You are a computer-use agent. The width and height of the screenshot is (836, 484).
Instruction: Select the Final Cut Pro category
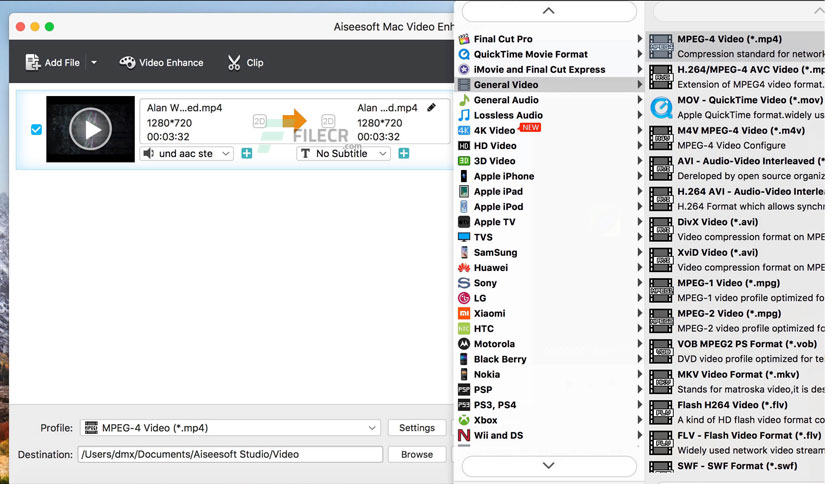(x=549, y=39)
